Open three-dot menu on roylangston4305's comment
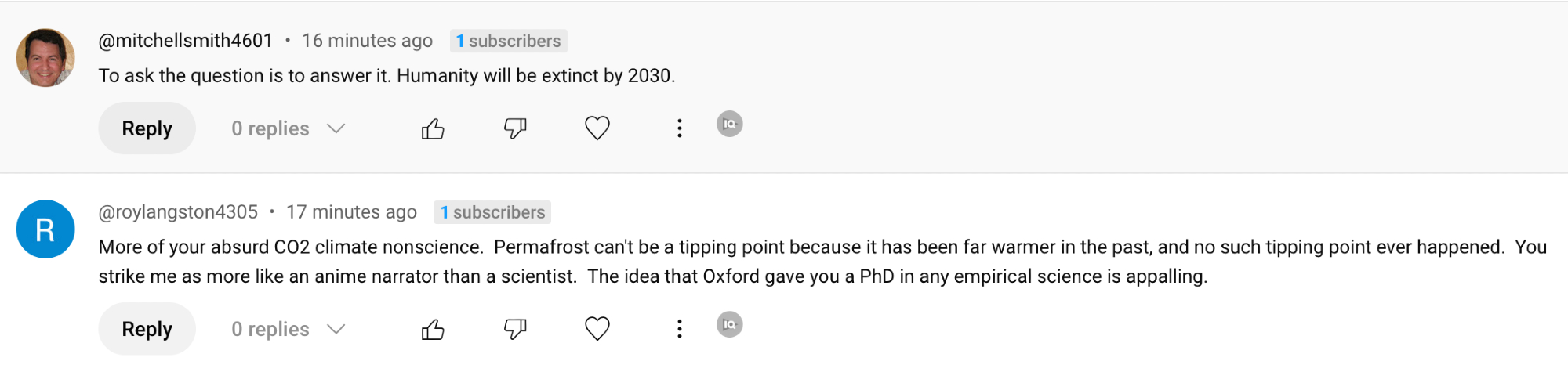 pyautogui.click(x=680, y=329)
